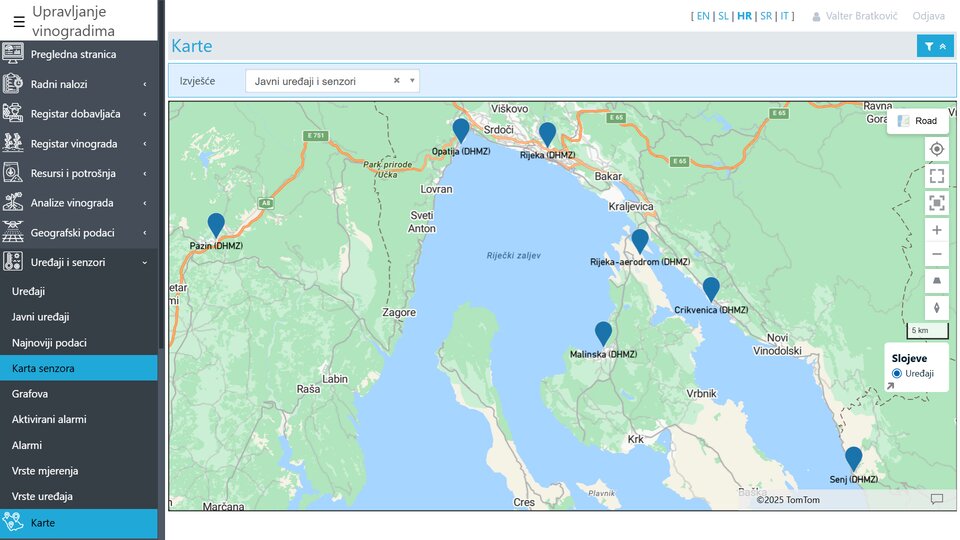Reset map compass to north

[936, 308]
